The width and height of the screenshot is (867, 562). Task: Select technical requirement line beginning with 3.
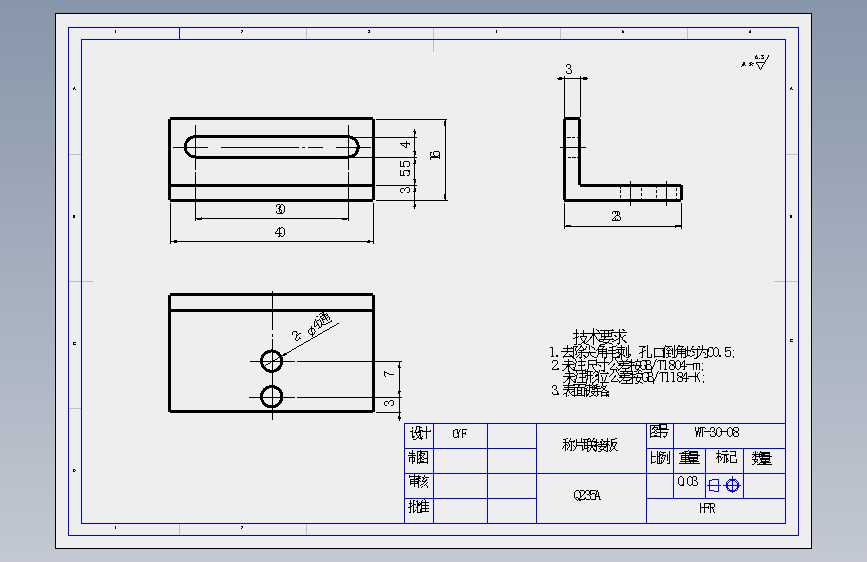coord(580,391)
